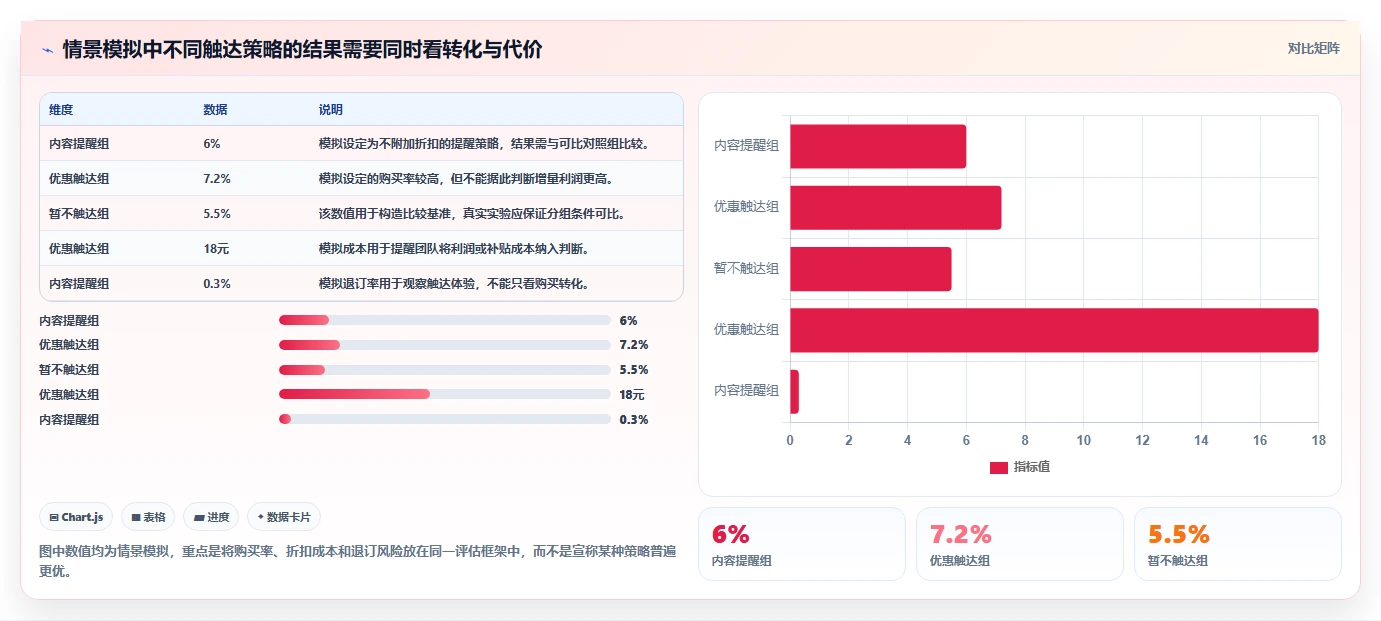Click the progress bar showing 7.2%
This screenshot has width=1381, height=621.
point(445,345)
